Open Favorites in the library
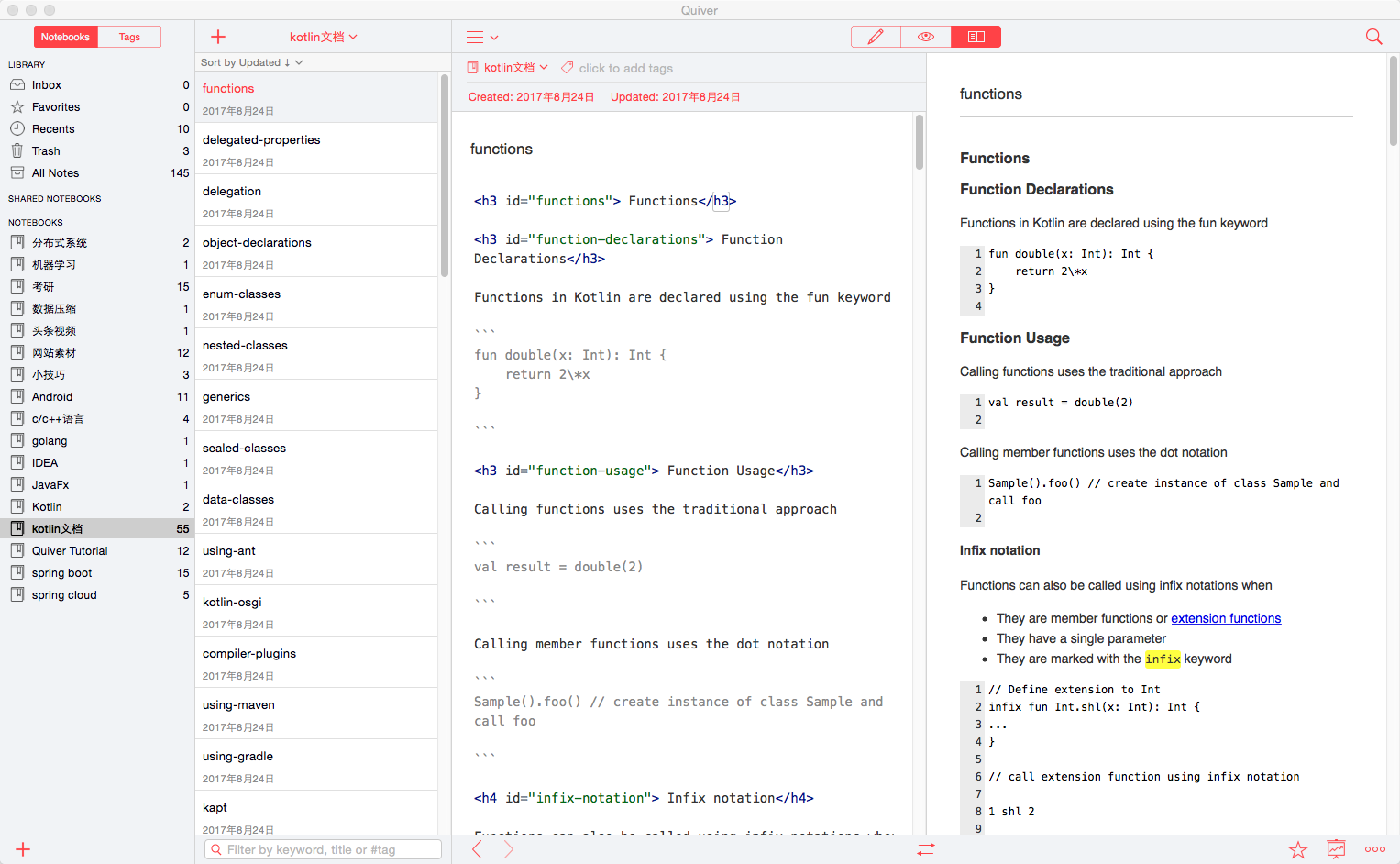The height and width of the screenshot is (864, 1400). (x=97, y=107)
